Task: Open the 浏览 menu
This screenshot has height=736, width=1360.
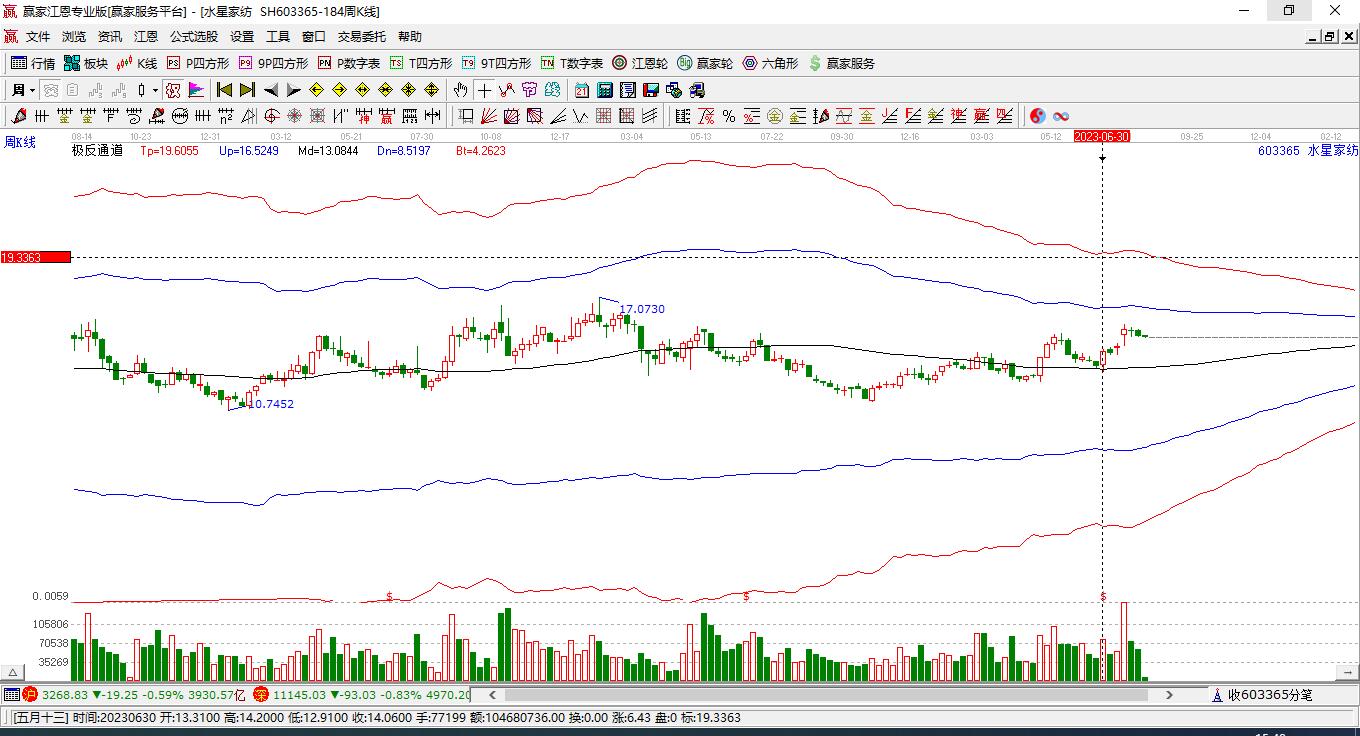Action: [74, 37]
